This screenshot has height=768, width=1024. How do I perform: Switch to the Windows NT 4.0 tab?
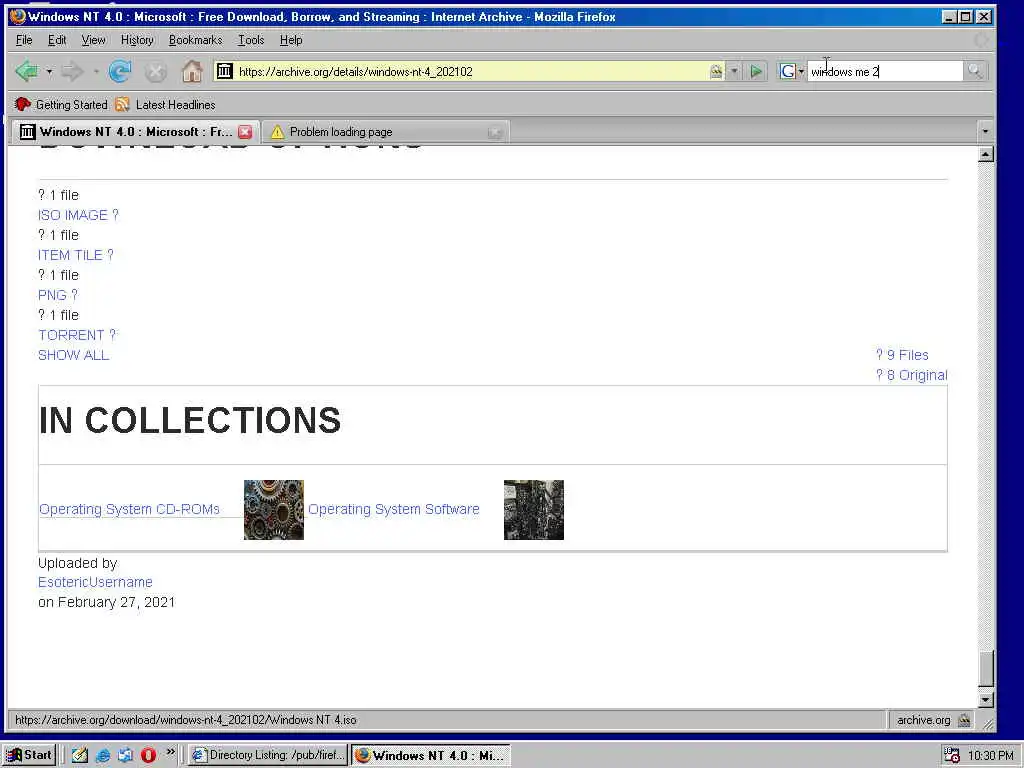tap(135, 132)
